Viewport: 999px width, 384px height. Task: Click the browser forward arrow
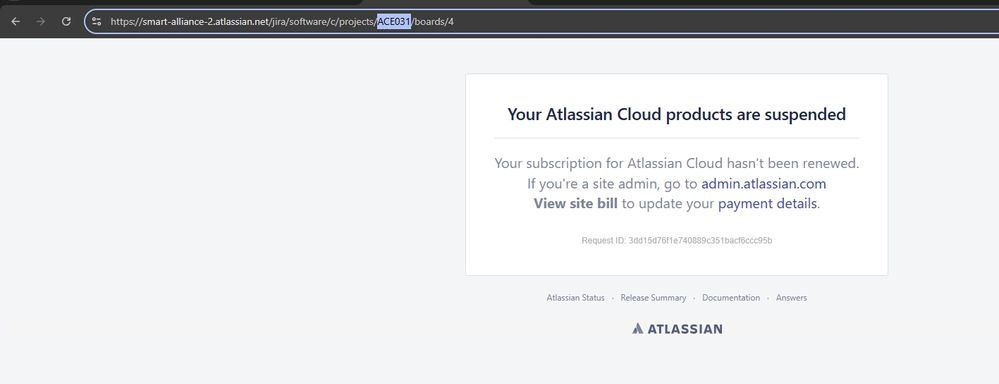pyautogui.click(x=41, y=22)
